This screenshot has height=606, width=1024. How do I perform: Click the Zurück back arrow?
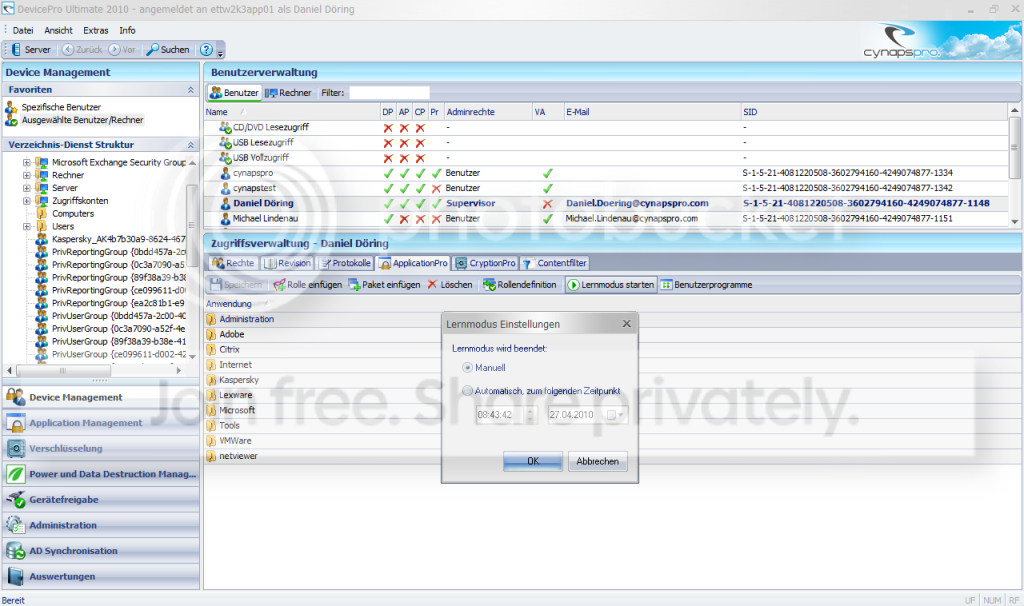tap(68, 50)
